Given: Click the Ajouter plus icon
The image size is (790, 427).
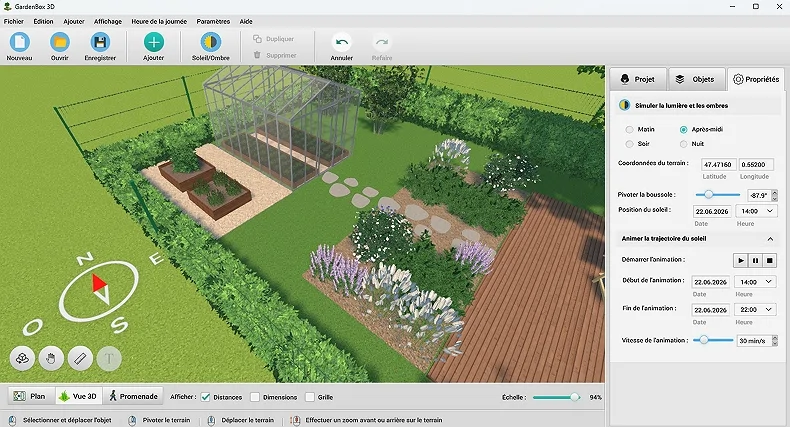Looking at the screenshot, I should [154, 42].
